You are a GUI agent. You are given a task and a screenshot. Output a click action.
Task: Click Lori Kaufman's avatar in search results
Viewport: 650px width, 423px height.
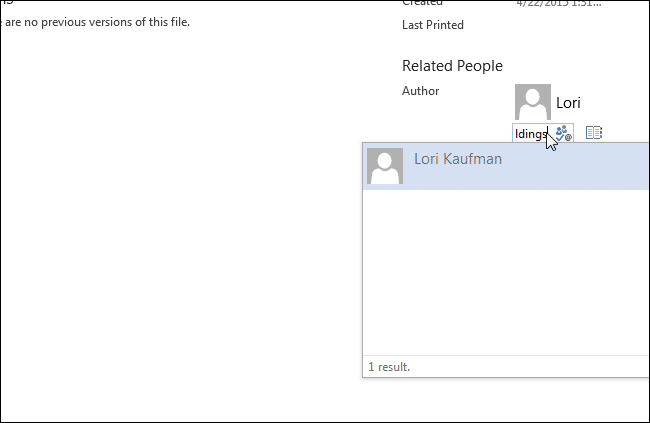click(385, 166)
